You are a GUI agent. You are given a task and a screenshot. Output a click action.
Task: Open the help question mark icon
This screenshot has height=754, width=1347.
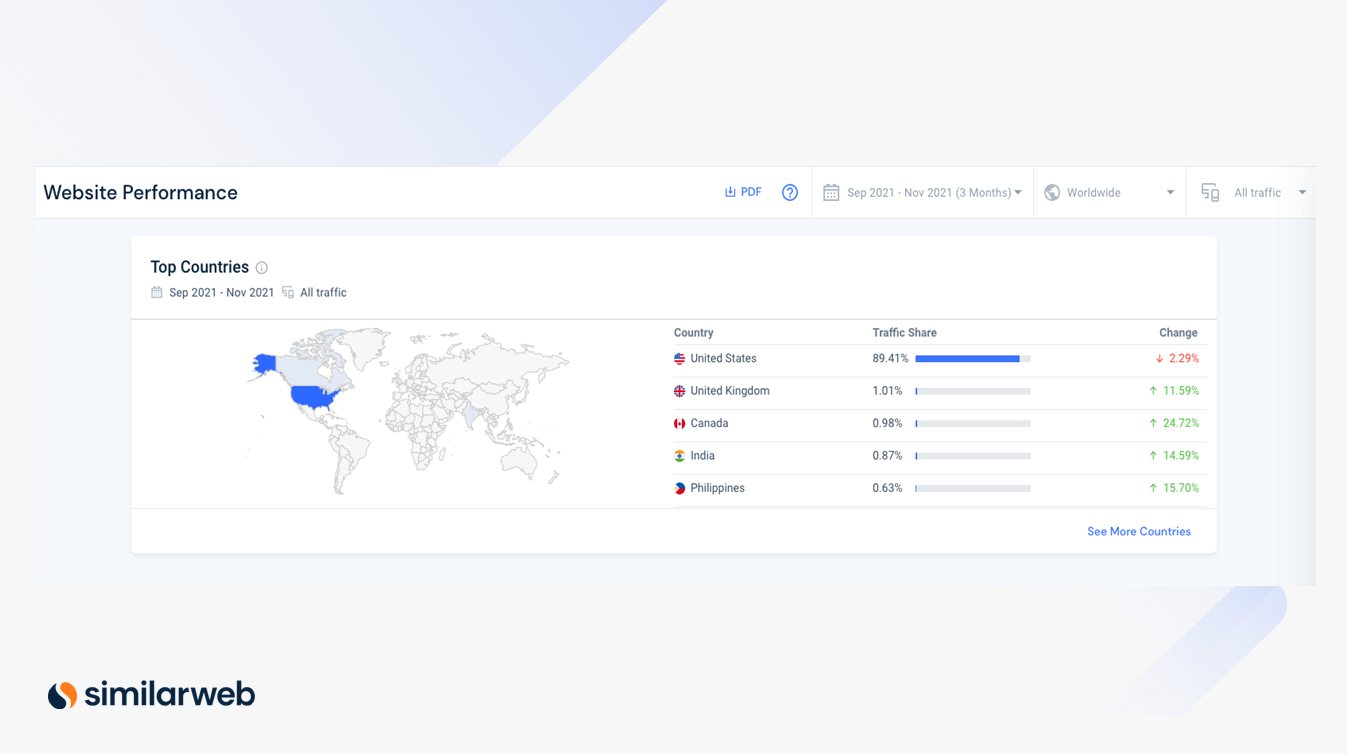pos(789,192)
